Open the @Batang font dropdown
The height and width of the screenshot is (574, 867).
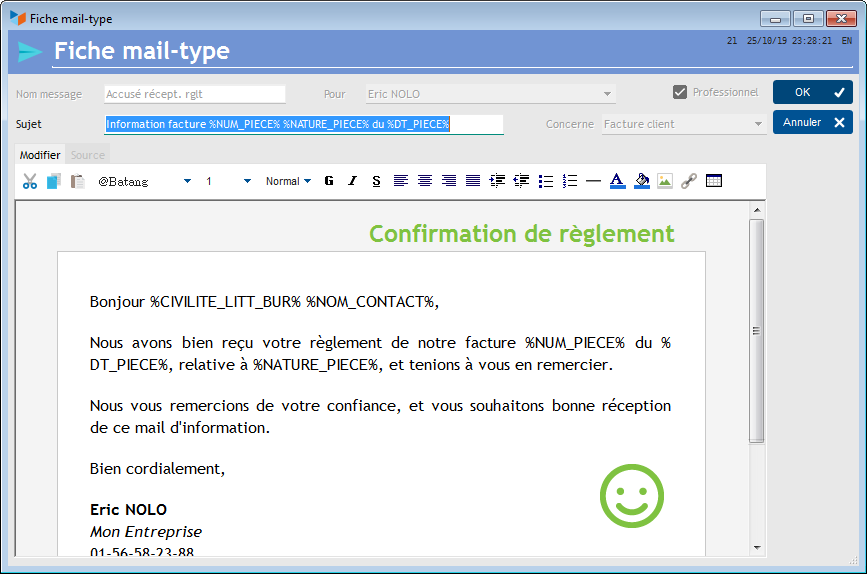187,181
